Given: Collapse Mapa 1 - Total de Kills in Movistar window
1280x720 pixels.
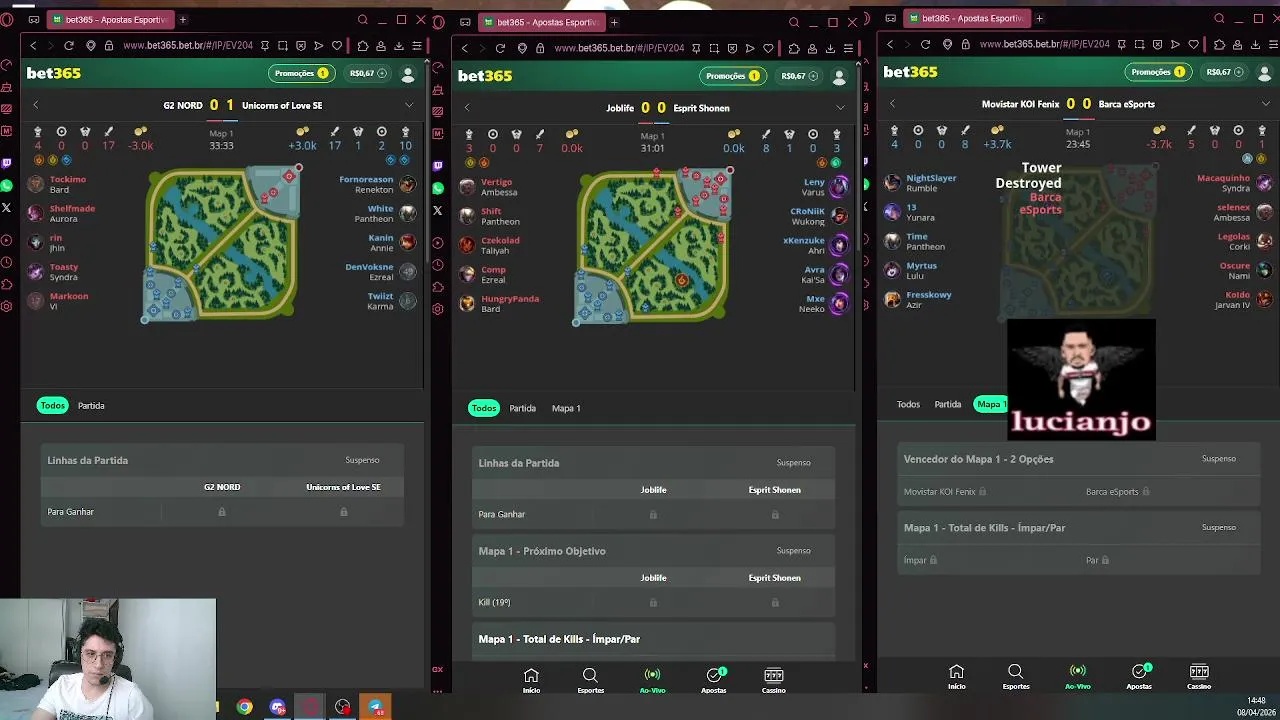Looking at the screenshot, I should pyautogui.click(x=1078, y=528).
